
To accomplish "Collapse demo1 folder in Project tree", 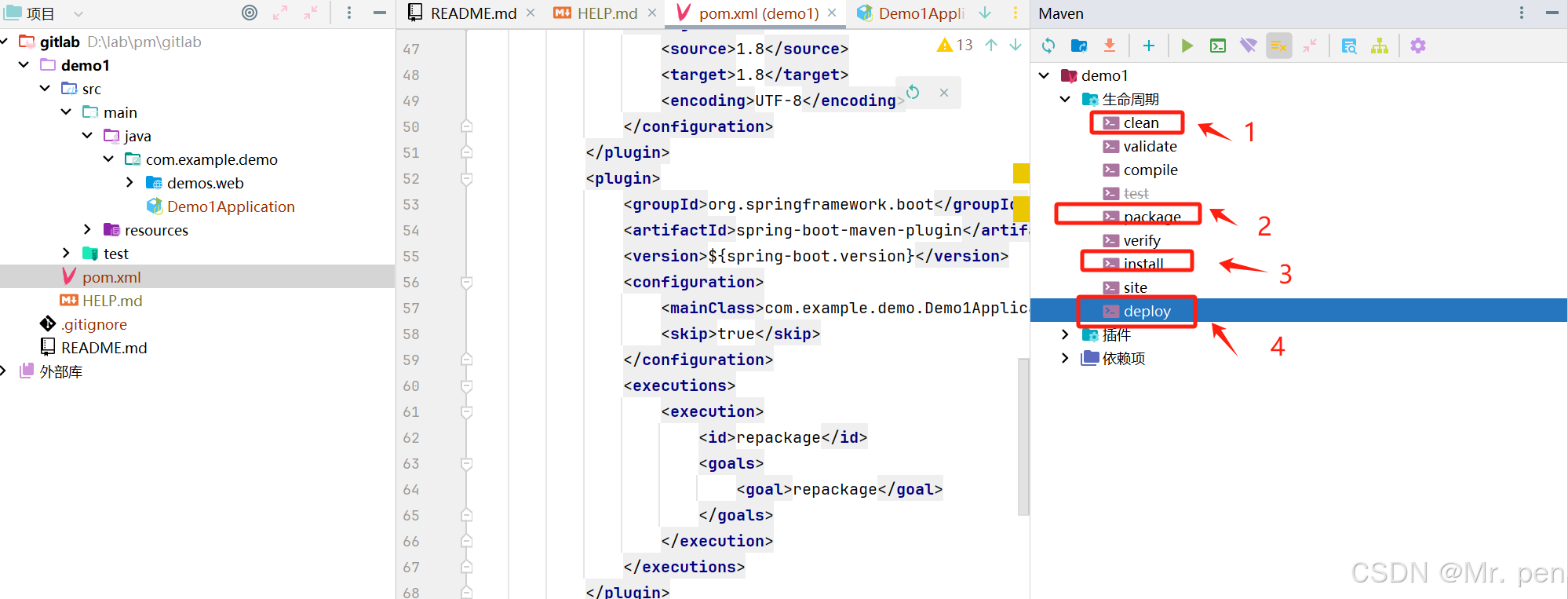I will 24,64.
